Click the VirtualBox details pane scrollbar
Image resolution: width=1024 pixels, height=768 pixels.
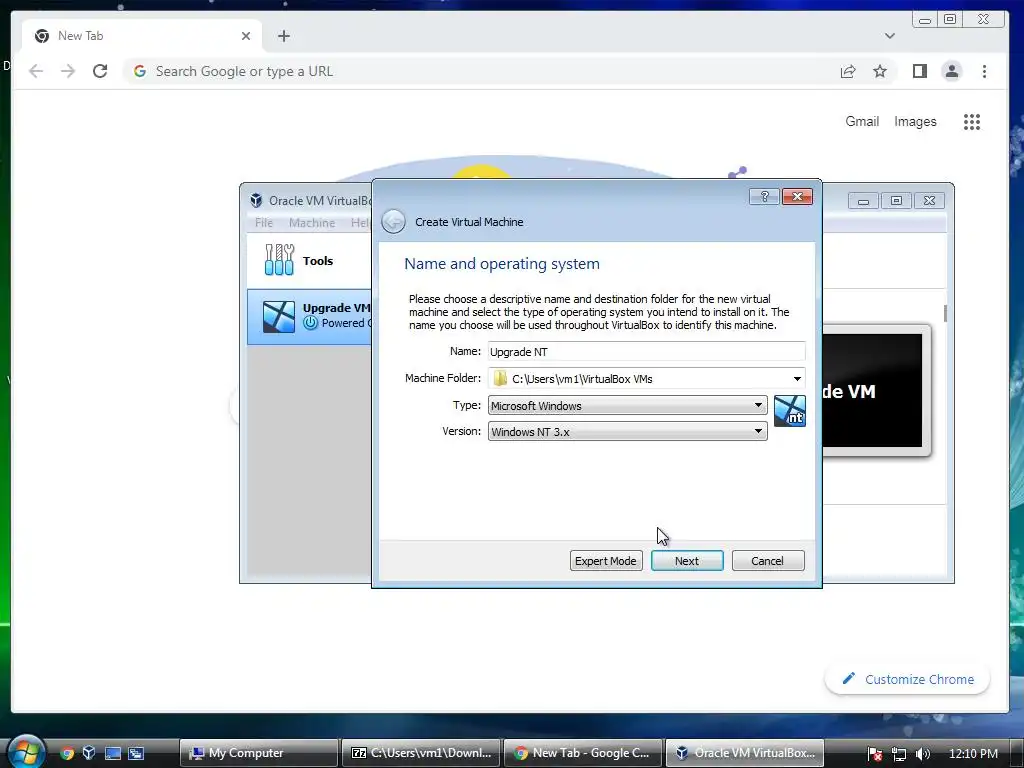[x=945, y=313]
